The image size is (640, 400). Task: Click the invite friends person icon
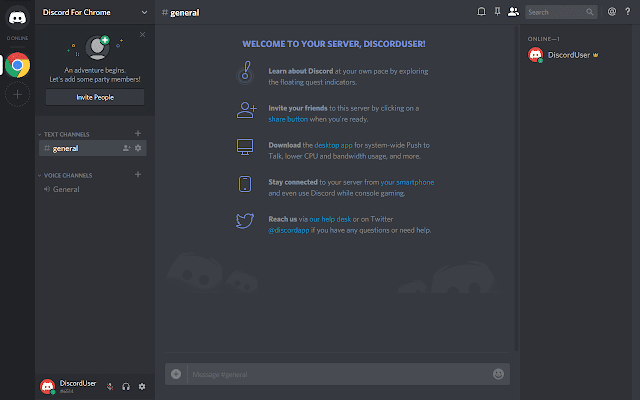pos(247,110)
